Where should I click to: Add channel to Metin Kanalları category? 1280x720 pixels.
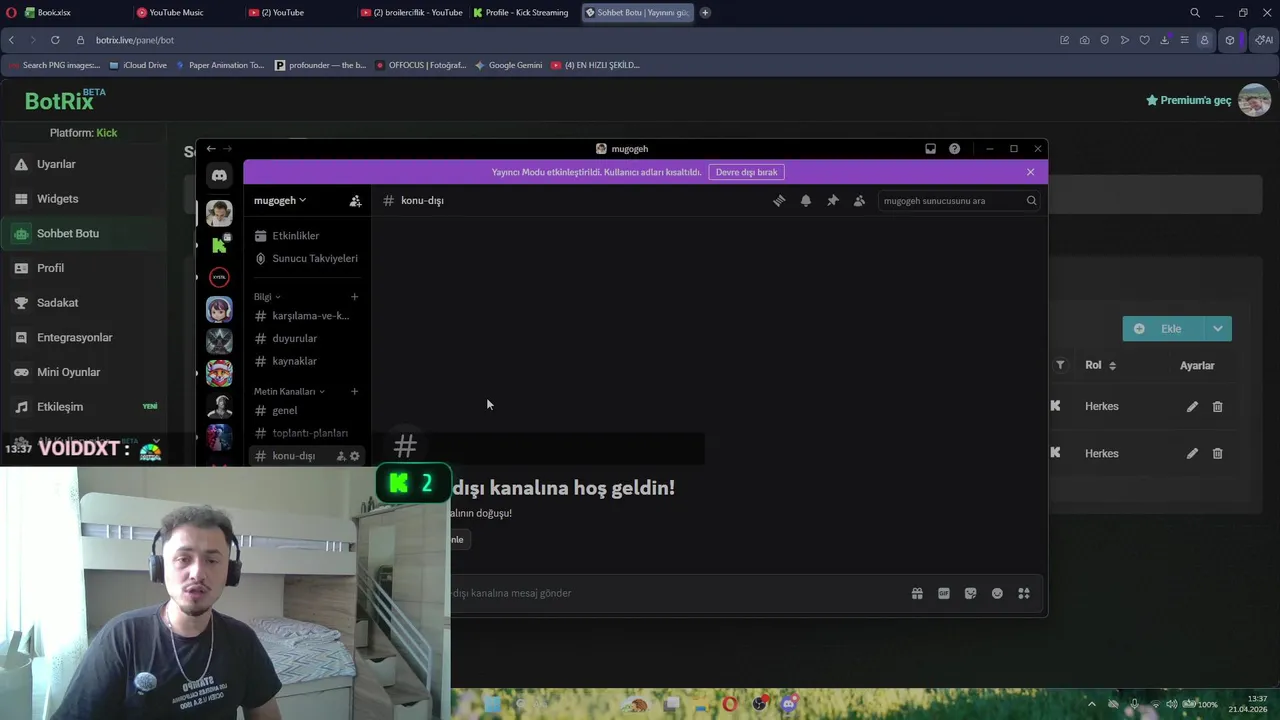(354, 392)
